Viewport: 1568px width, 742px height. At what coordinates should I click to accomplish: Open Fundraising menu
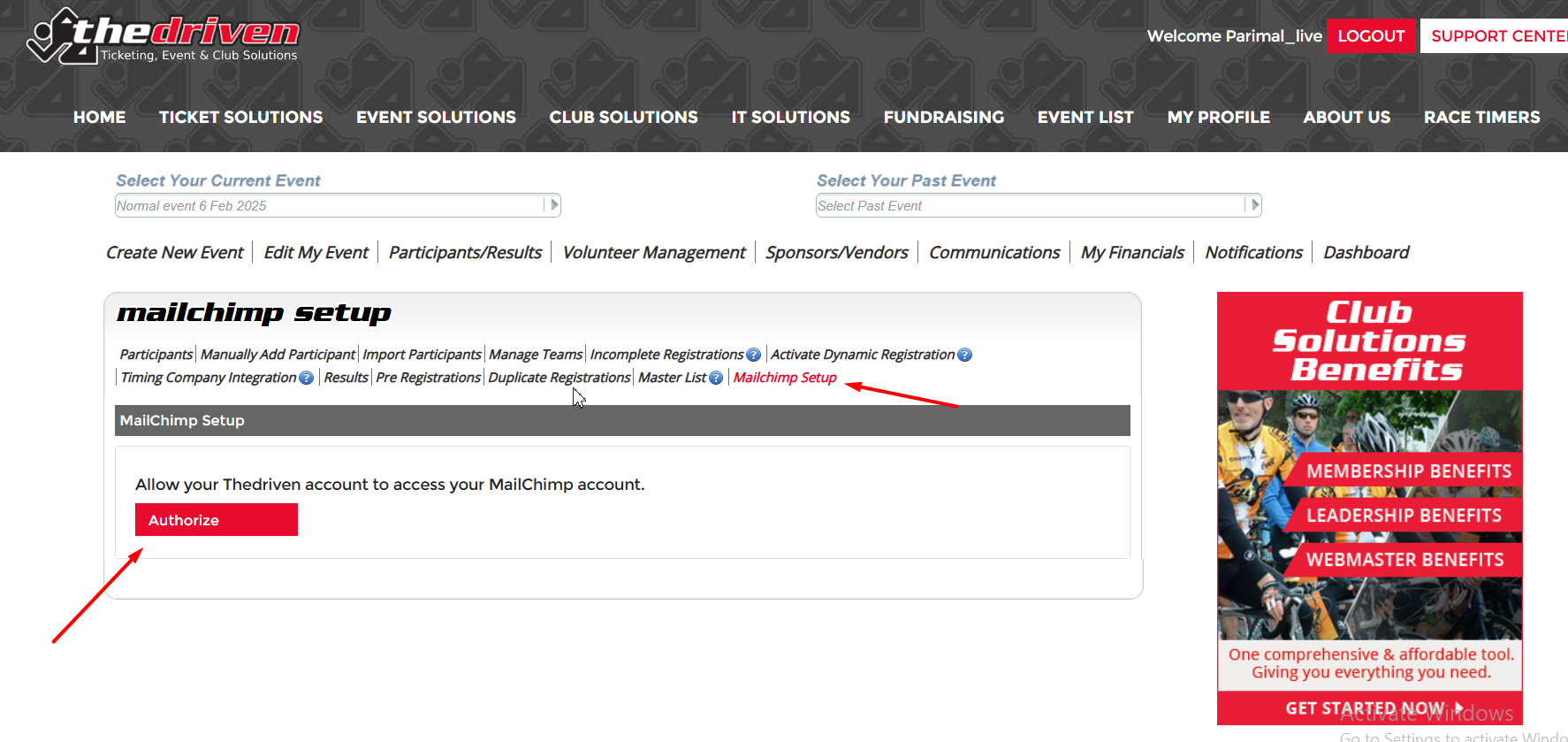(943, 117)
